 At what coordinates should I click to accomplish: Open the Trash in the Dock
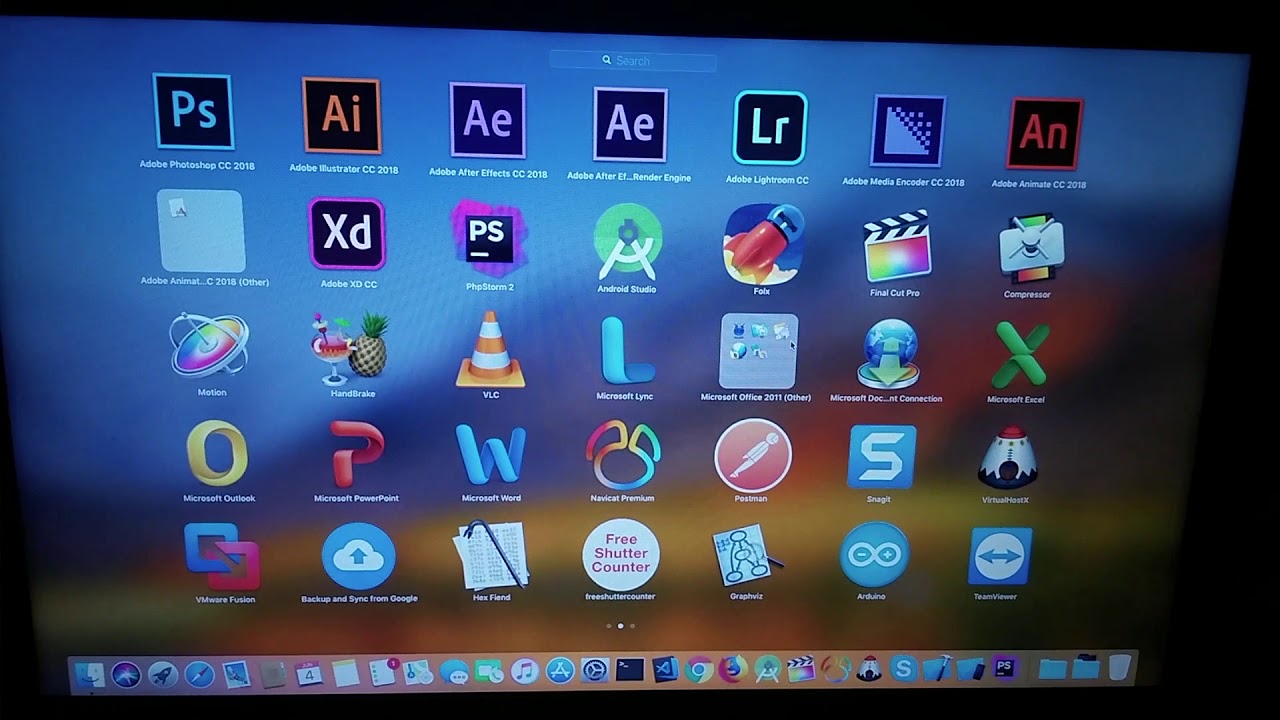coord(1120,666)
